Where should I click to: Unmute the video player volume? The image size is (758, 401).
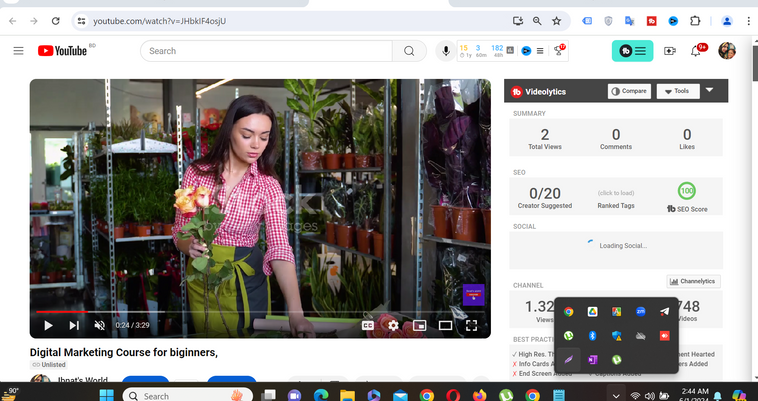point(100,325)
